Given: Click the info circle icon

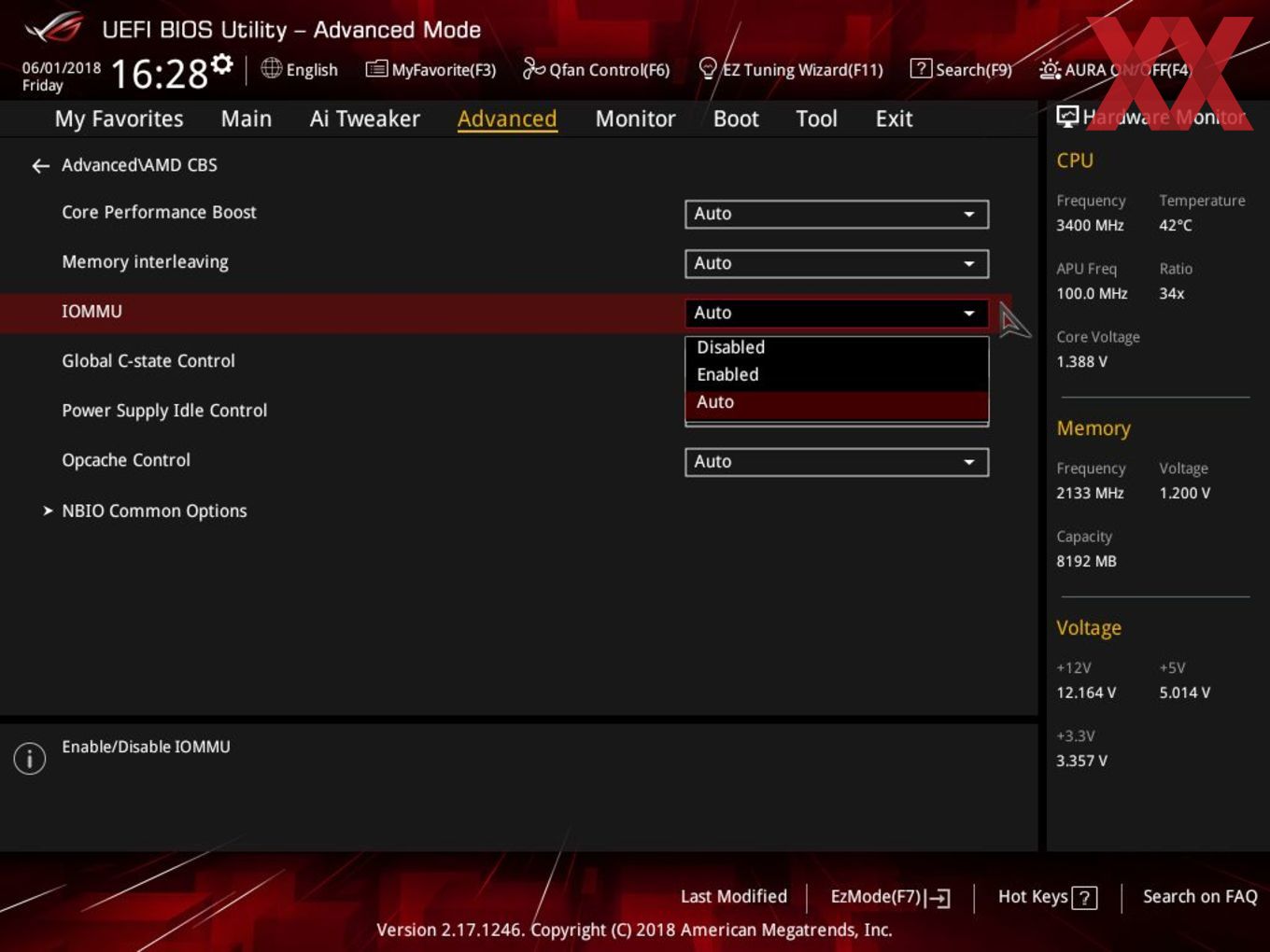Looking at the screenshot, I should 30,759.
